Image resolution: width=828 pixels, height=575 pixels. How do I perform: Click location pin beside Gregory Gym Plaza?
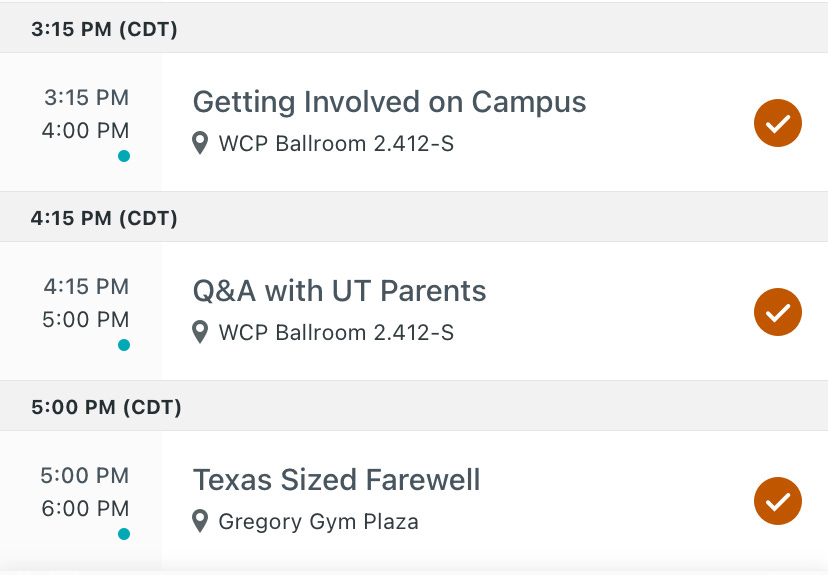(x=200, y=521)
